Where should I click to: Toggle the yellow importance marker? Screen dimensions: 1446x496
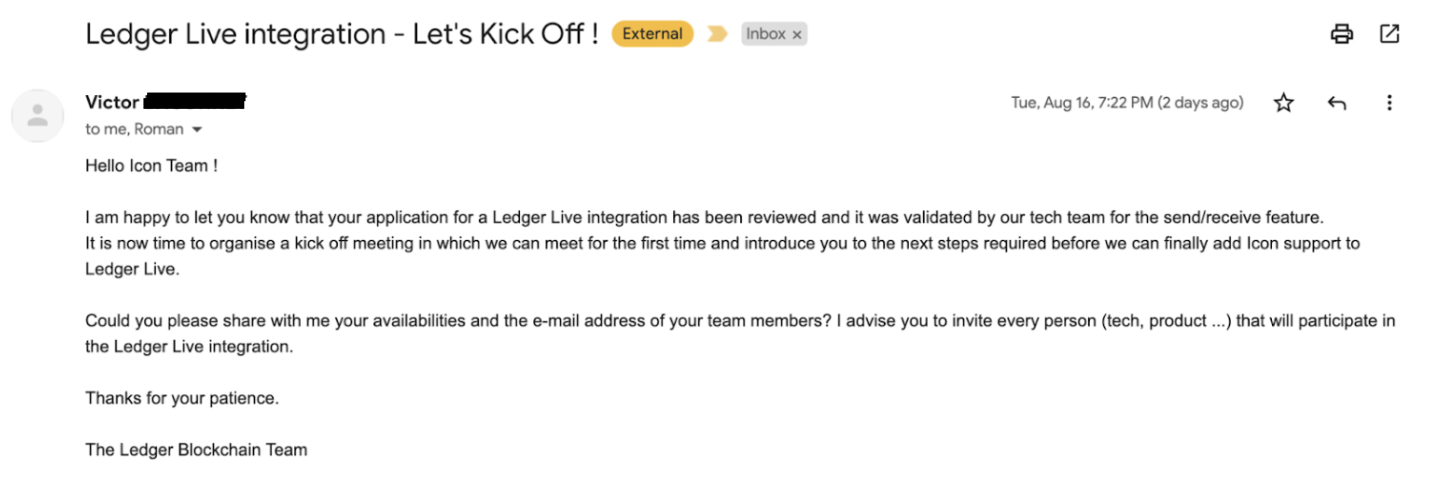coord(717,34)
